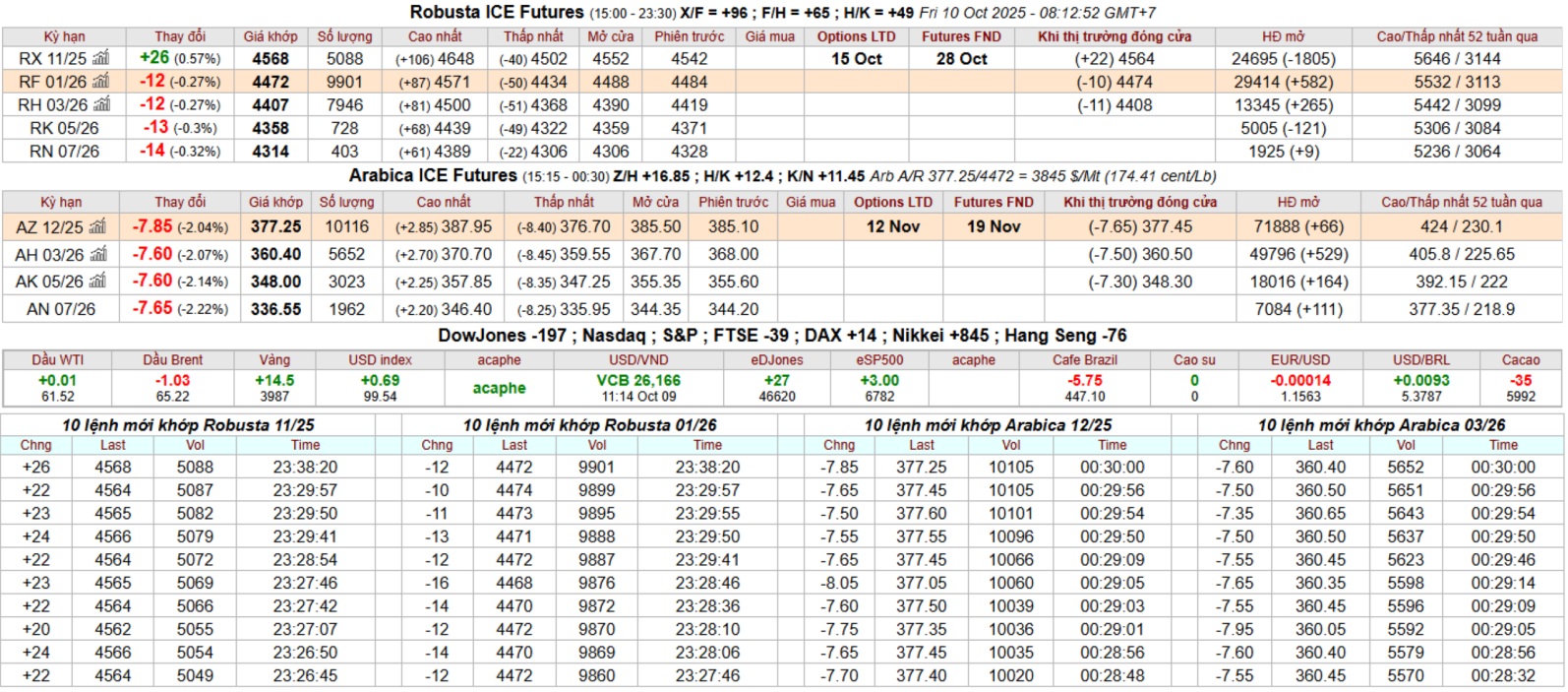1568x692 pixels.
Task: Click the USD/BRL header cell
Action: point(1420,360)
